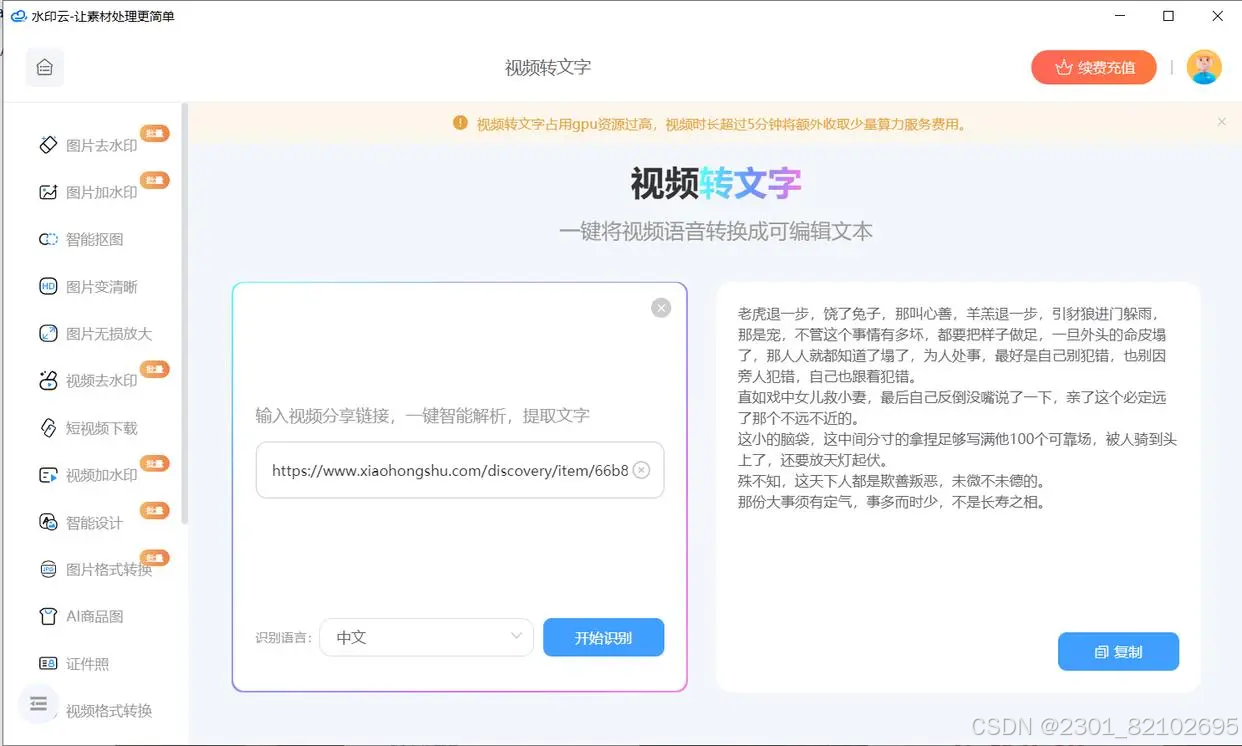Click the 智能设计 icon
The image size is (1242, 746).
(48, 522)
